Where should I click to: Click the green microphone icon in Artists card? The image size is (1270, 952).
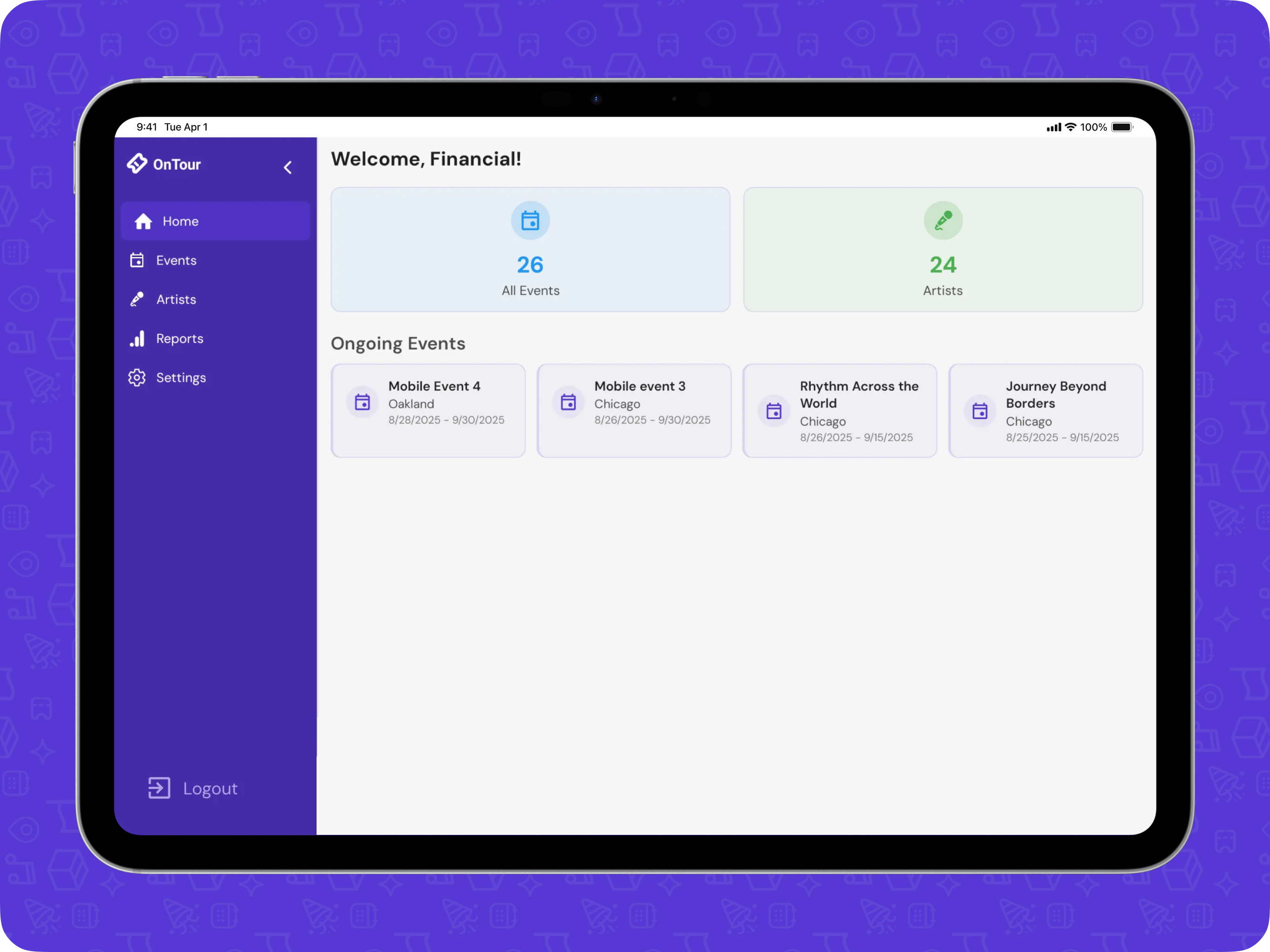pos(943,220)
